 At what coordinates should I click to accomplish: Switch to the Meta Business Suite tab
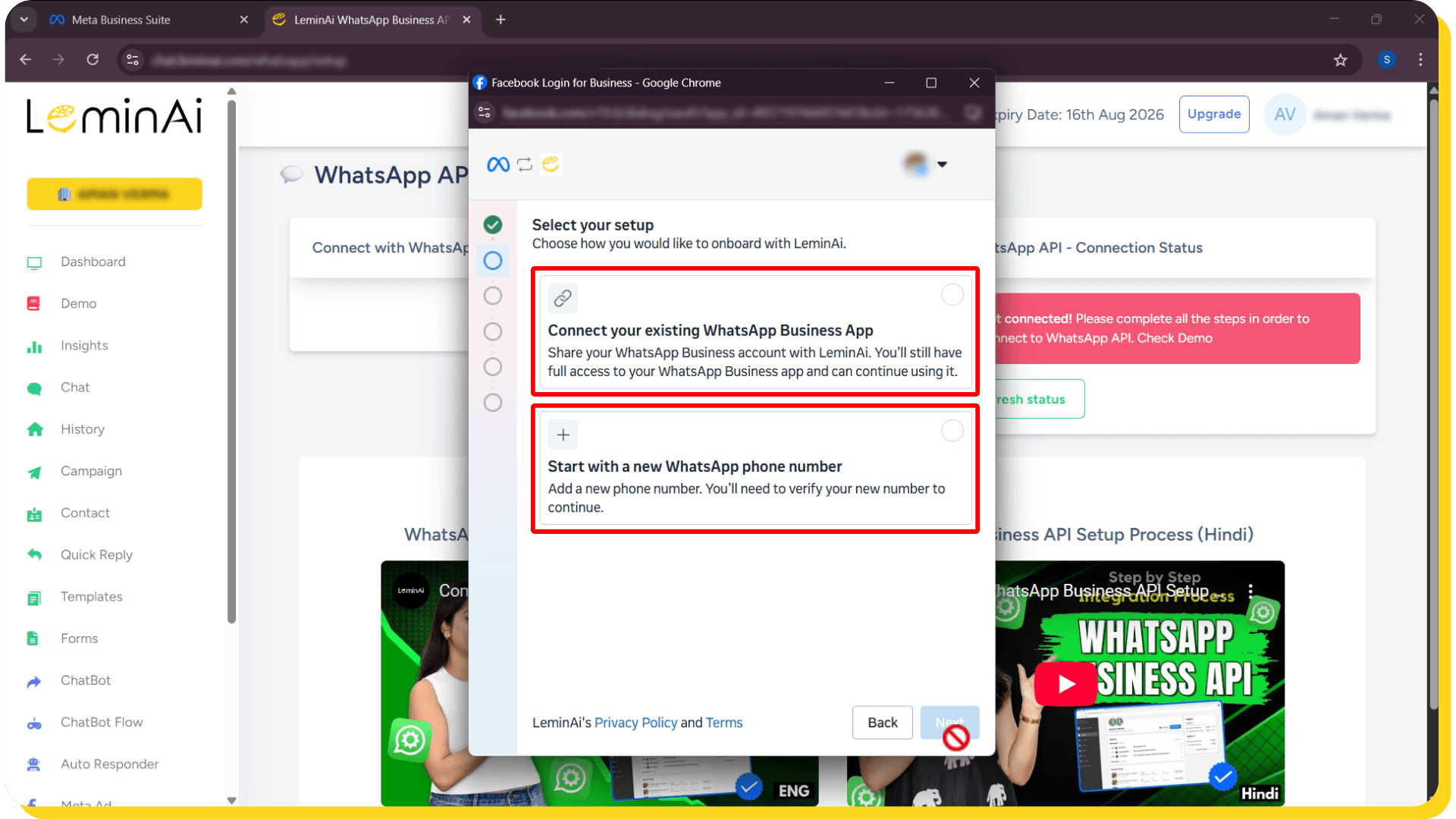(x=121, y=20)
